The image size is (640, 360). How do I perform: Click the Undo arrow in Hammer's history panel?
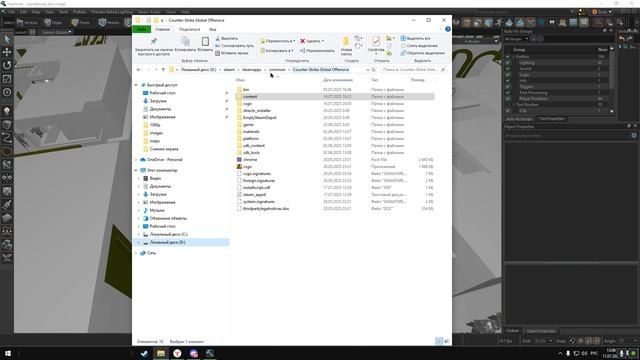(621, 39)
